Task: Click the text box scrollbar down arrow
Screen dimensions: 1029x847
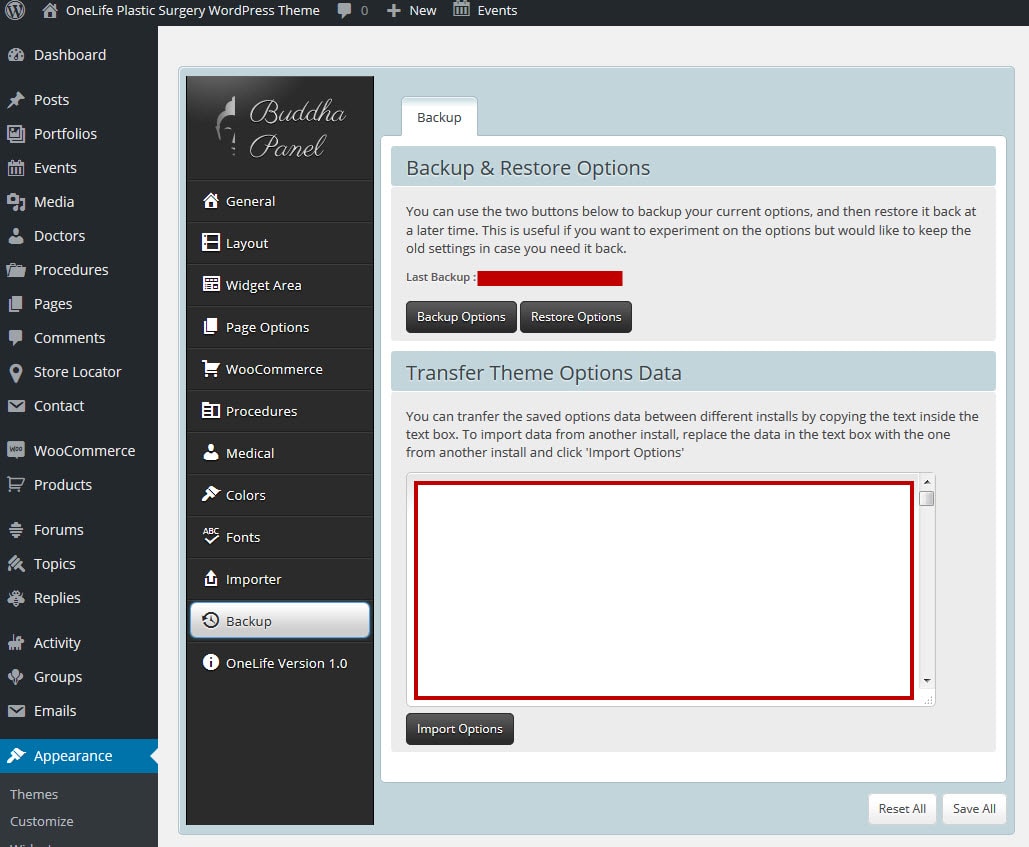Action: tap(927, 681)
